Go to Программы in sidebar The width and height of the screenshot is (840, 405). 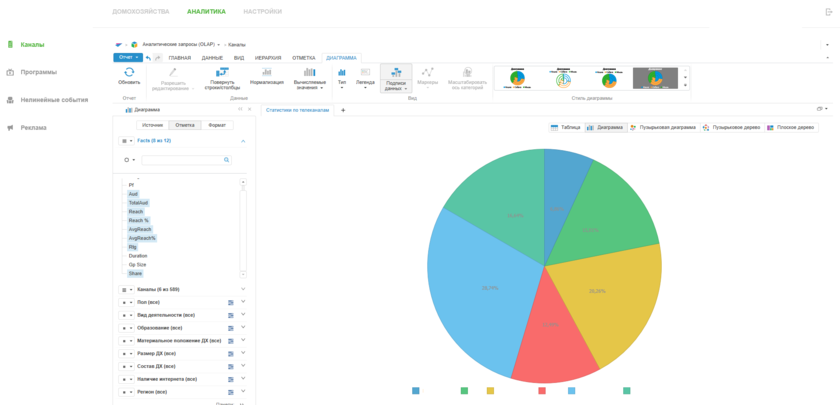[38, 72]
